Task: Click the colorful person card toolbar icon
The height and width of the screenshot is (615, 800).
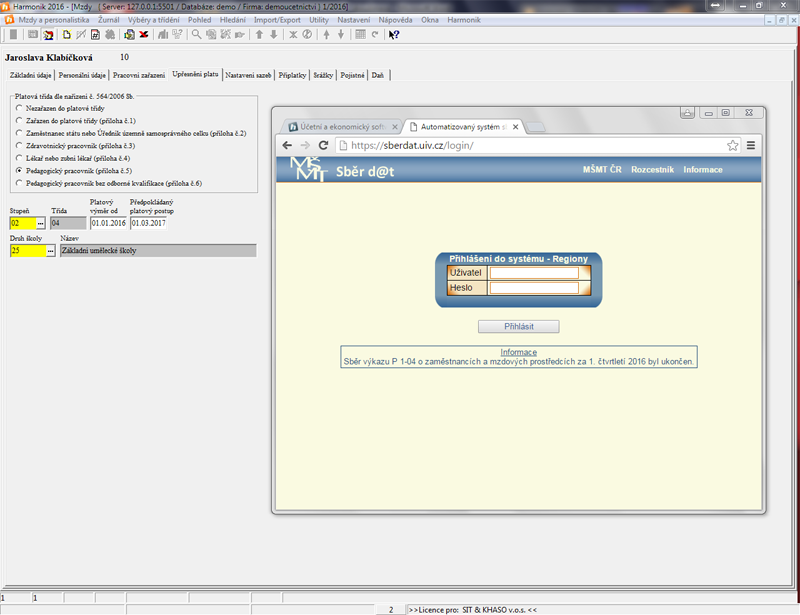Action: coord(48,35)
